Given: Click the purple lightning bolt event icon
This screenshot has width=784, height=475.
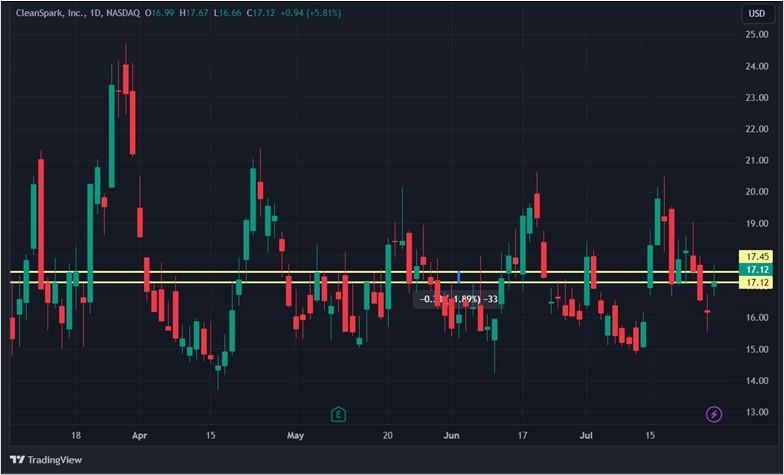Looking at the screenshot, I should pyautogui.click(x=714, y=414).
